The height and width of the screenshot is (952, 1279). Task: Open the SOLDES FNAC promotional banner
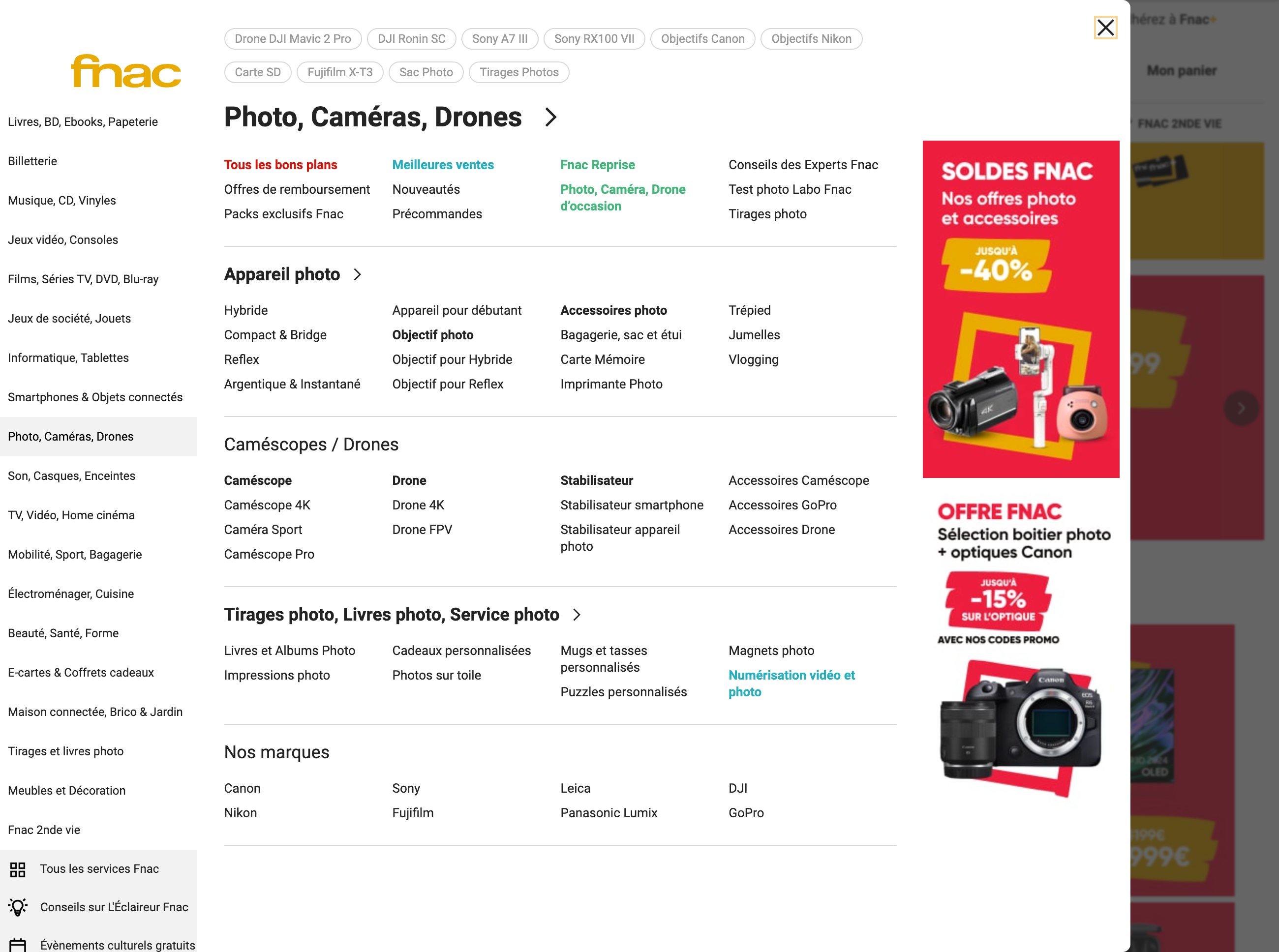[x=1021, y=309]
